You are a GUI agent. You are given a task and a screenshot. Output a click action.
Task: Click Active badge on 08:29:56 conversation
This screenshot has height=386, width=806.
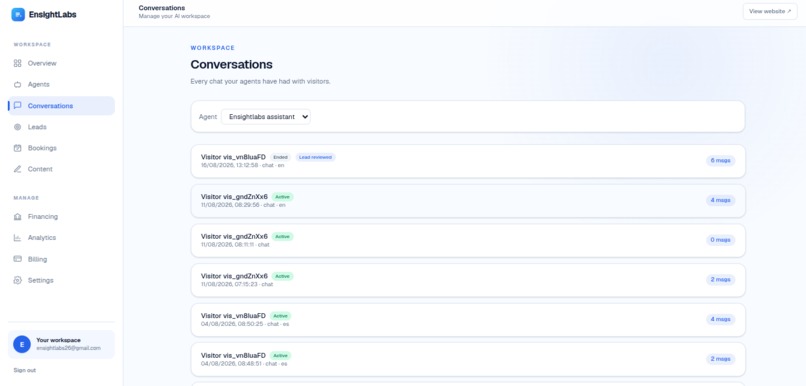pyautogui.click(x=282, y=197)
